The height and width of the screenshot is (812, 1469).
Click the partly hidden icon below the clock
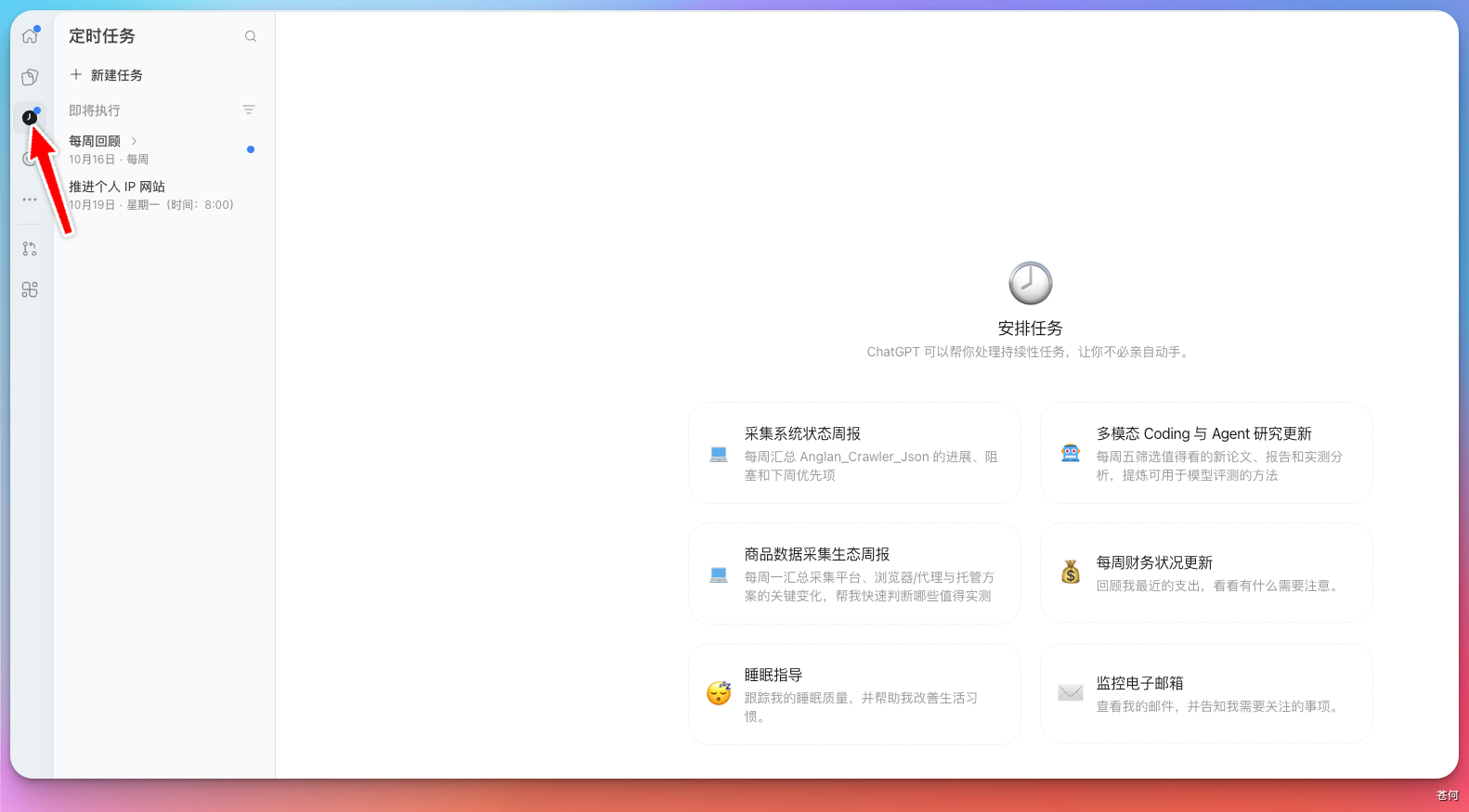pos(28,159)
